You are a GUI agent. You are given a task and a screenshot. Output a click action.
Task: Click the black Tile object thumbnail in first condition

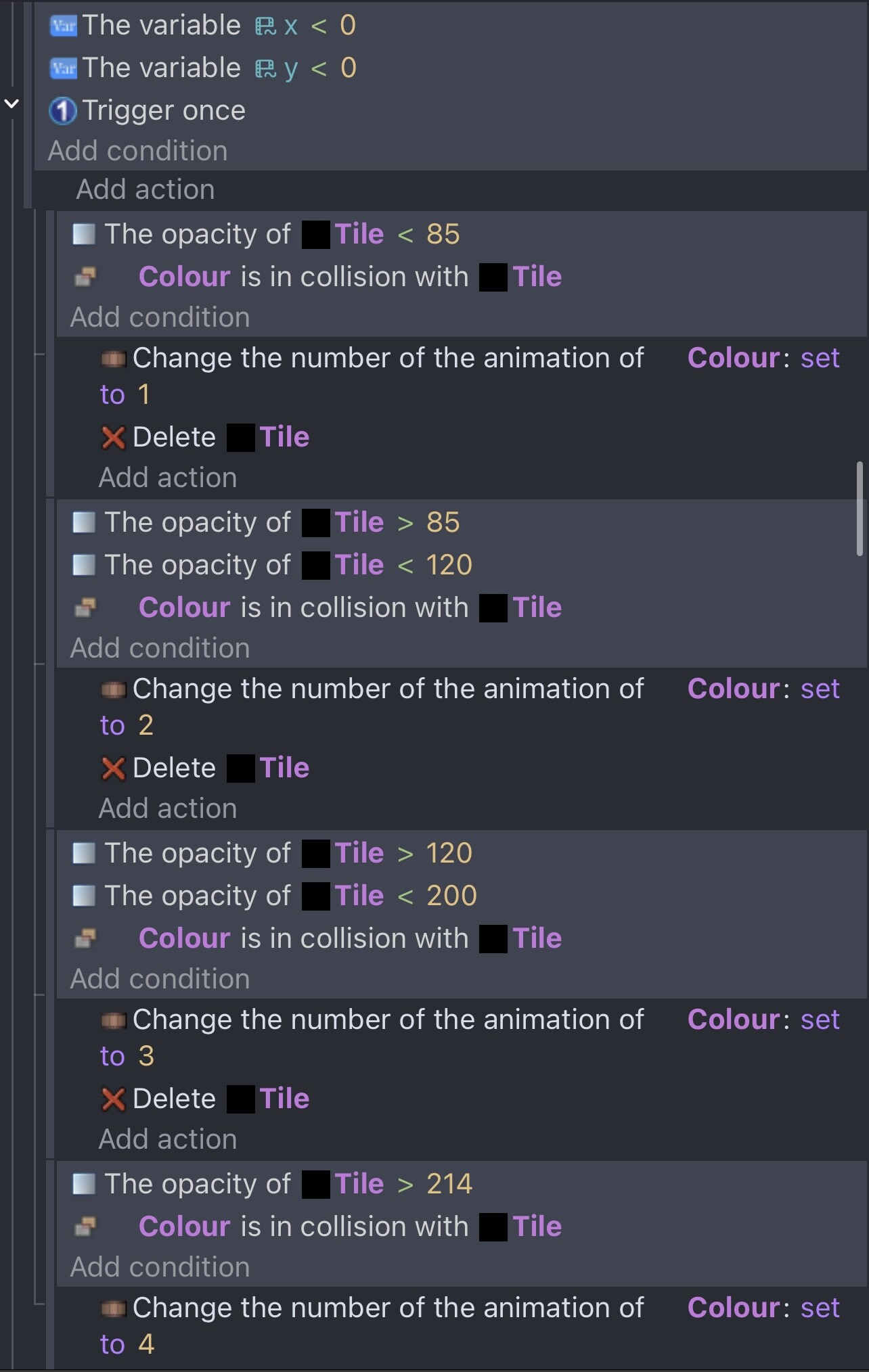(315, 235)
